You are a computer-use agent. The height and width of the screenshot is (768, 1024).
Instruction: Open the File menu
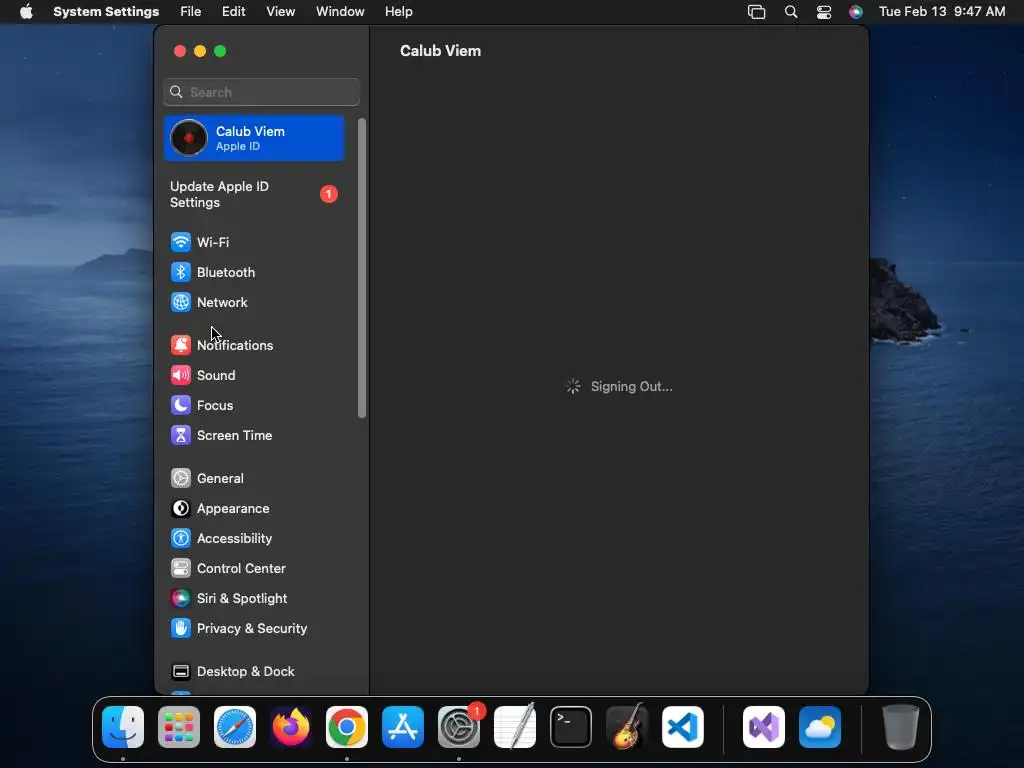[x=191, y=12]
